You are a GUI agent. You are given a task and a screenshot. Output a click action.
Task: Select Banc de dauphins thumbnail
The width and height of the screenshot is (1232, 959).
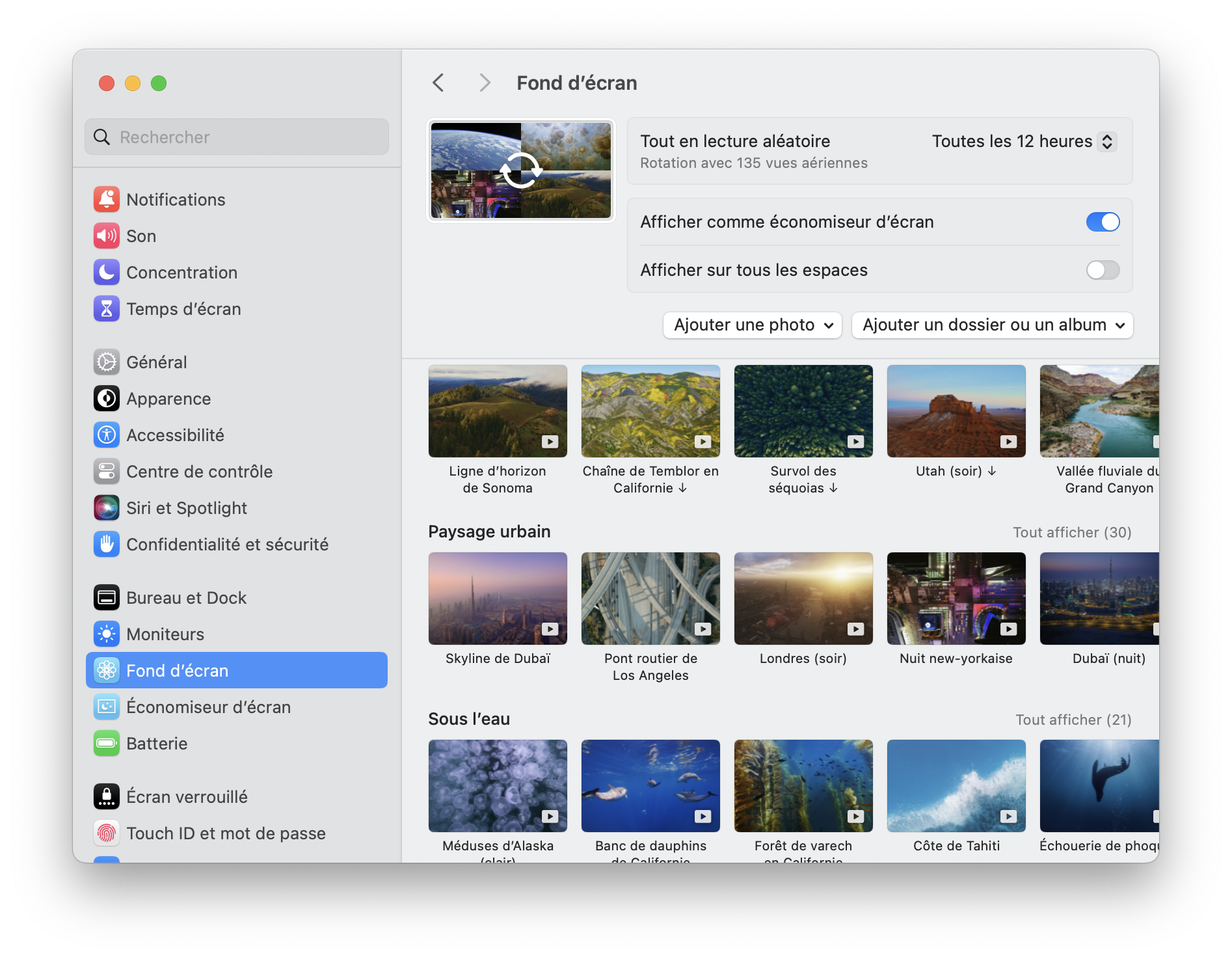pos(650,786)
